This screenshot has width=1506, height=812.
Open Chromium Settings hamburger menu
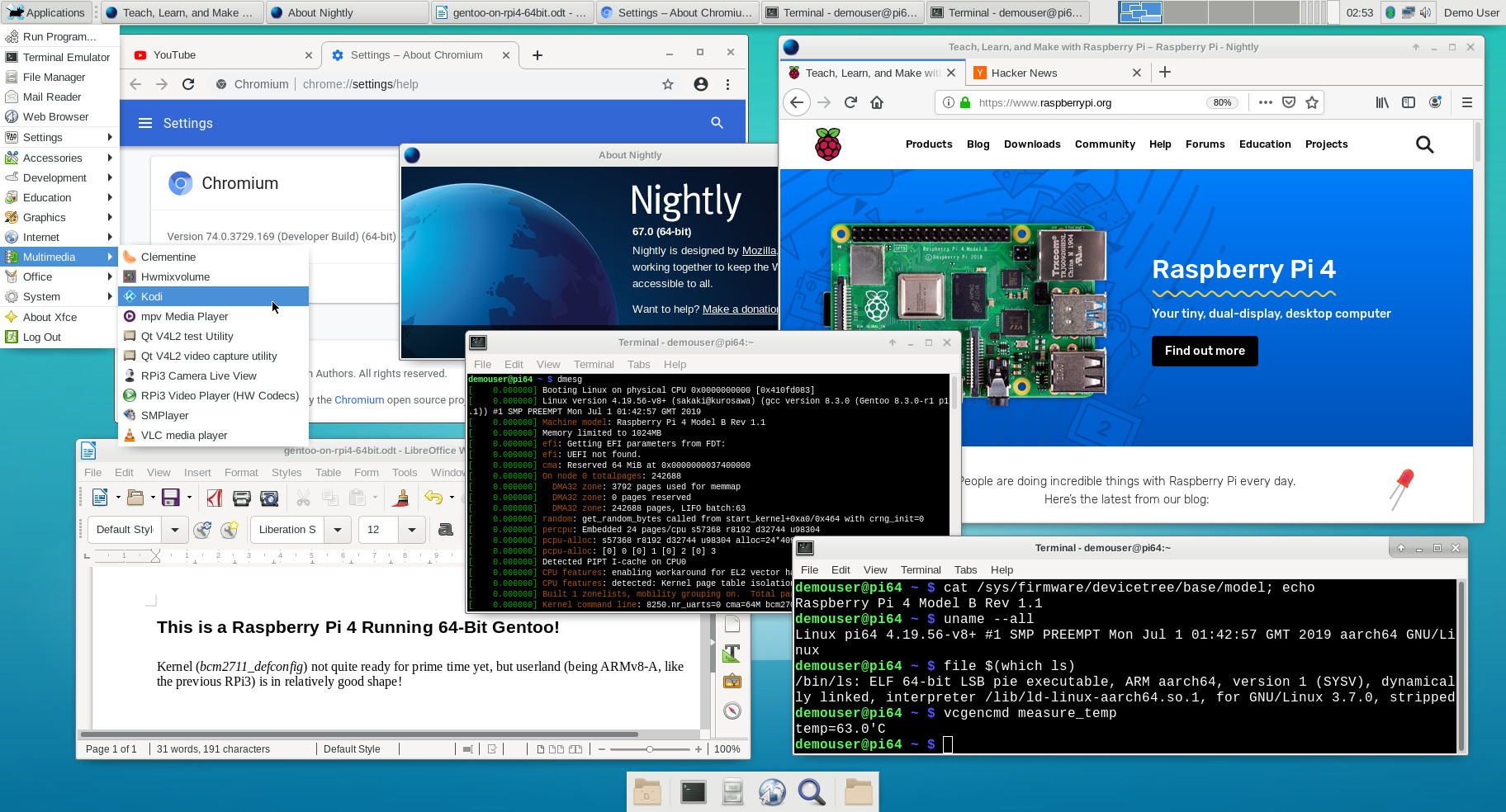click(x=145, y=123)
